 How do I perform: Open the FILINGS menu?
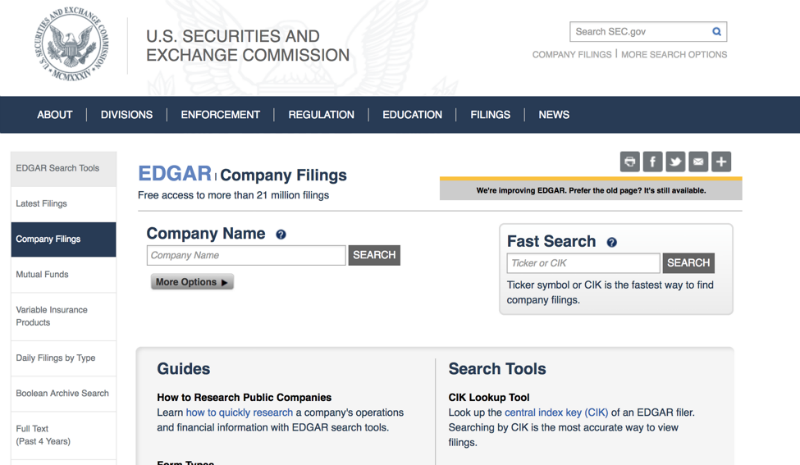[x=490, y=115]
